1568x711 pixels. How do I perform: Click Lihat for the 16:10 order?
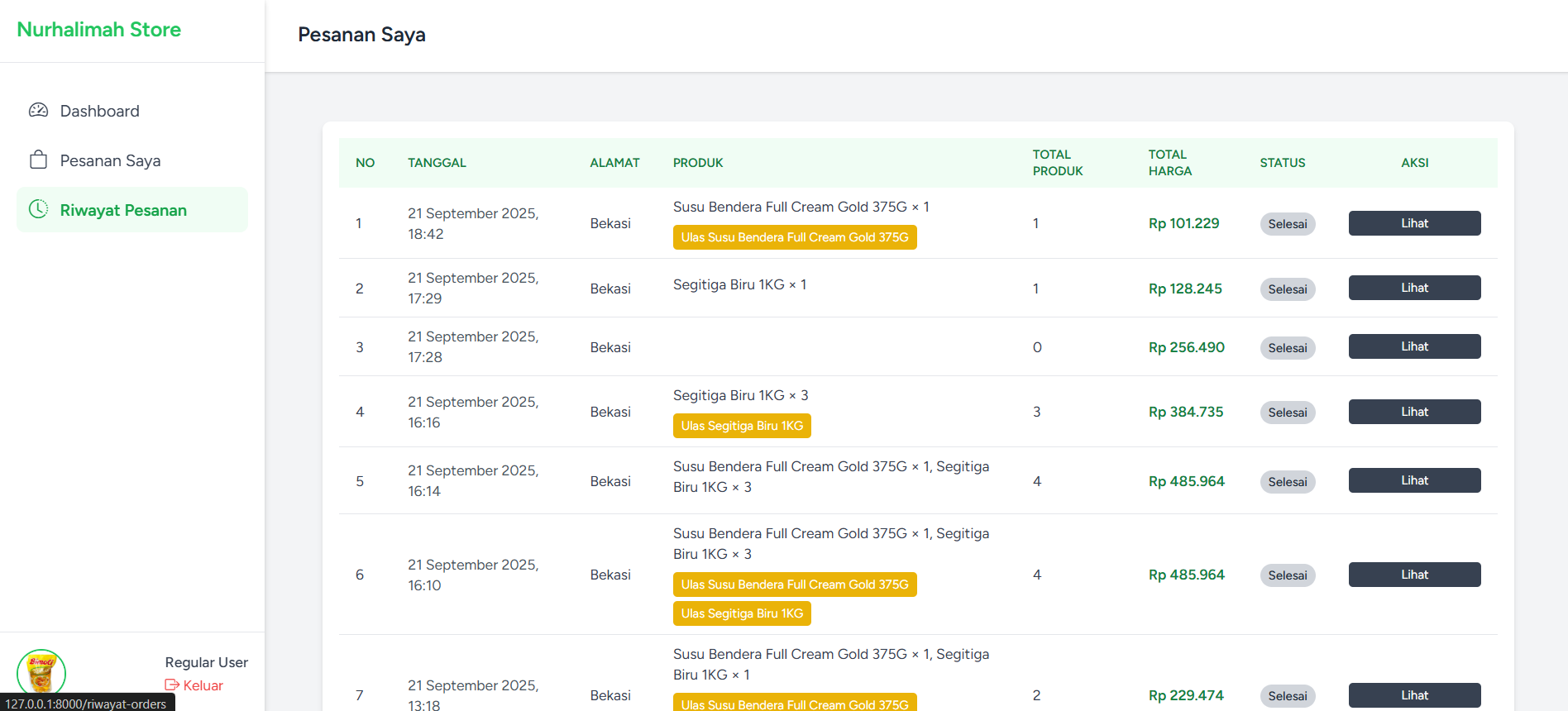(1414, 575)
